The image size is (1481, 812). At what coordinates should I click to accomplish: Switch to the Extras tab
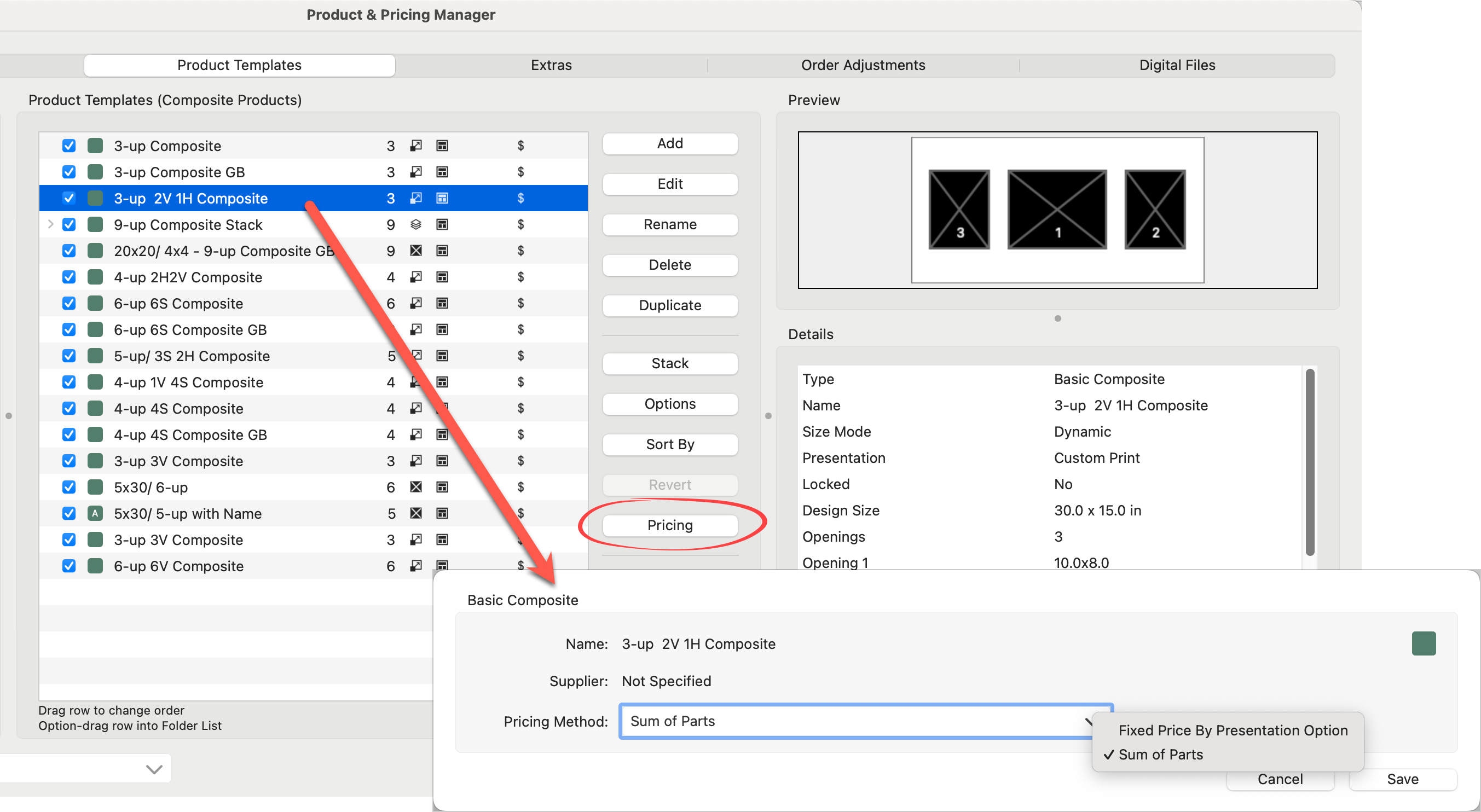(551, 66)
